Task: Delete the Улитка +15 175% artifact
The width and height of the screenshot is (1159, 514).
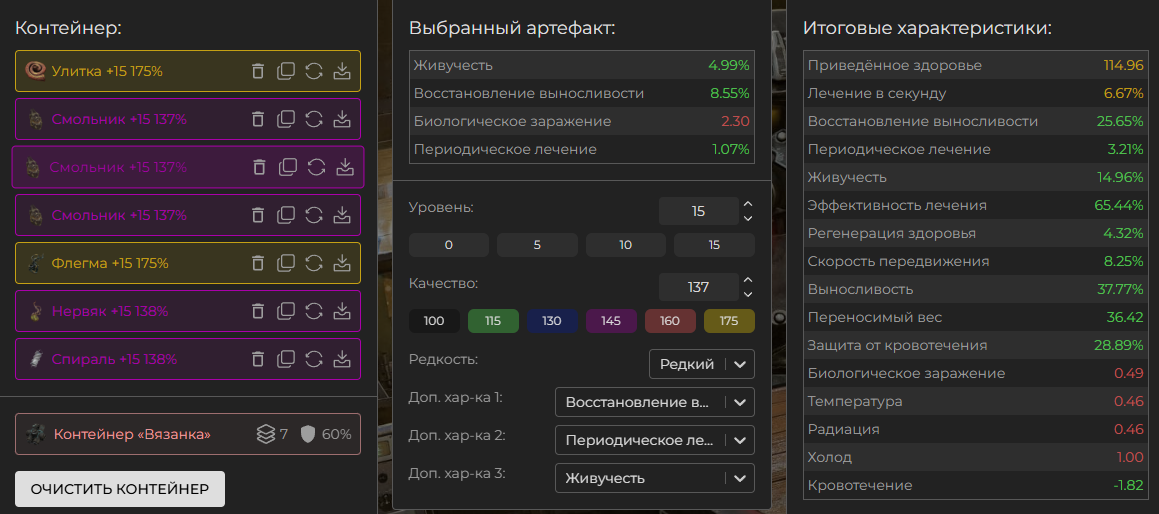Action: (x=258, y=71)
